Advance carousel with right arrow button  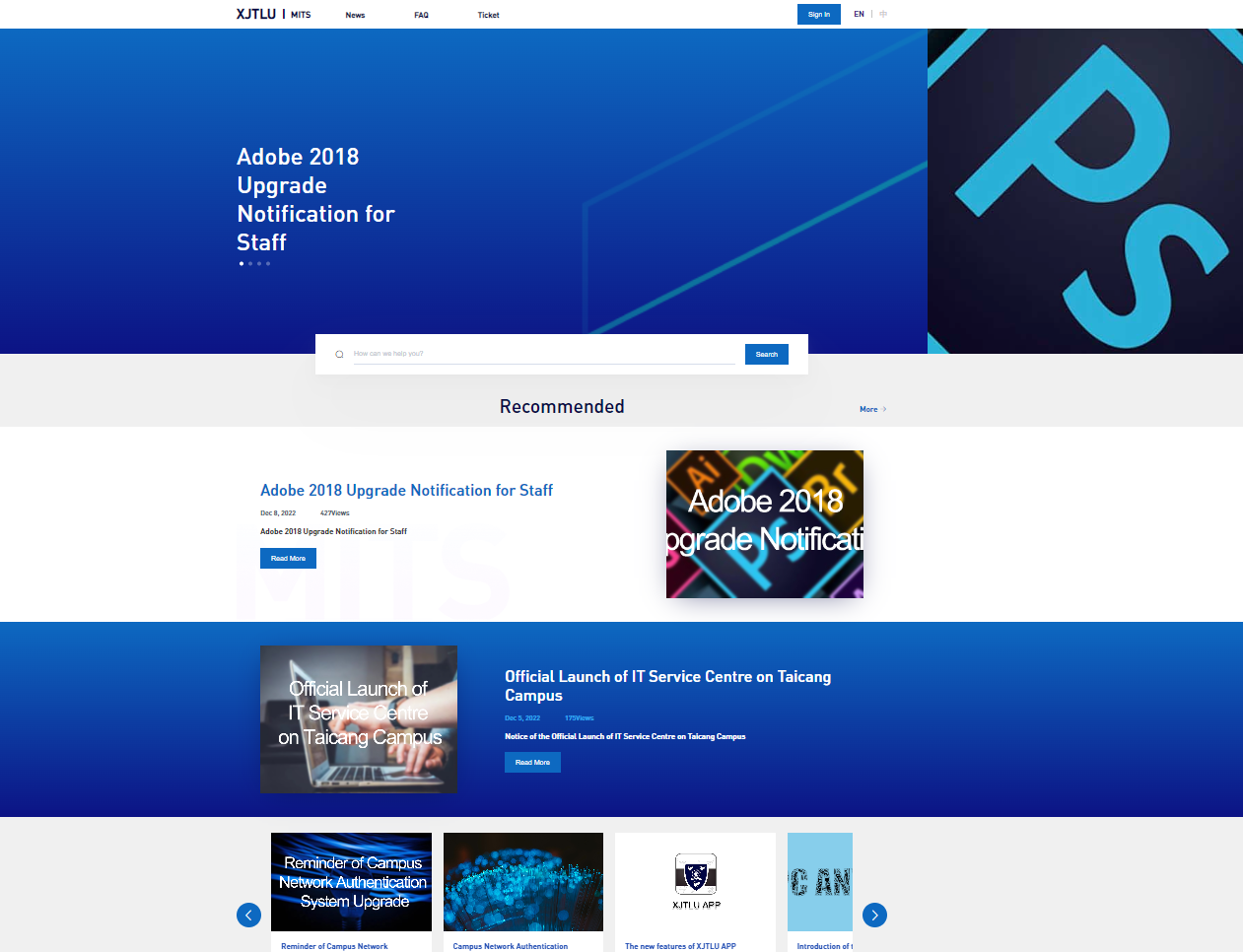(x=874, y=916)
